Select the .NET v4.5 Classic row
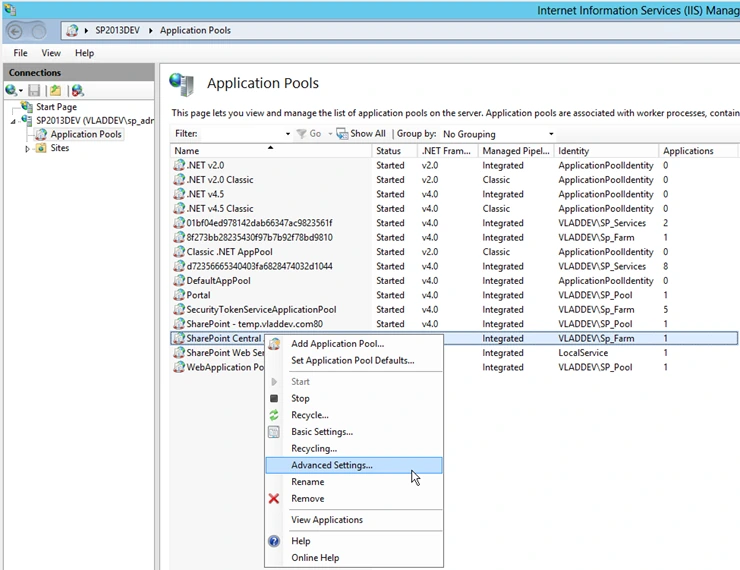This screenshot has width=740, height=570. pyautogui.click(x=454, y=209)
